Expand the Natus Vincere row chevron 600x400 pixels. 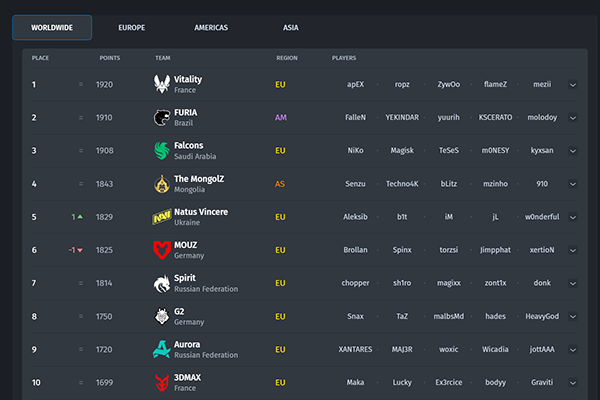coord(573,217)
